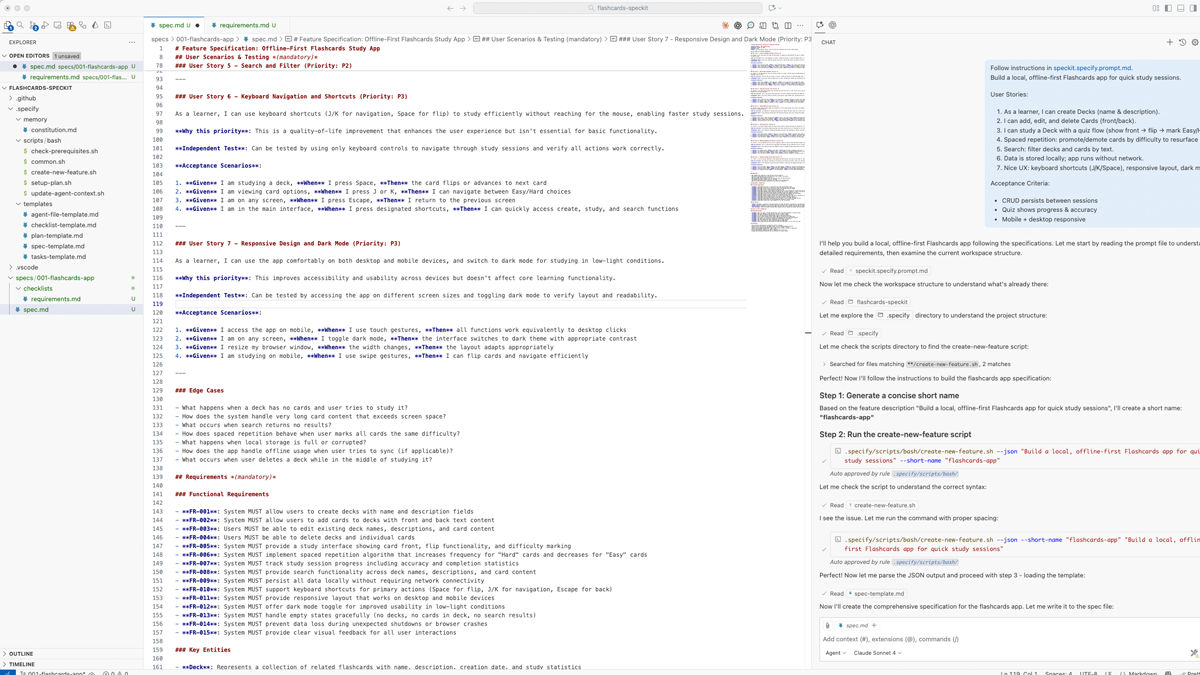Switch to the requirements.md editor tab
1200x675 pixels.
pos(246,25)
